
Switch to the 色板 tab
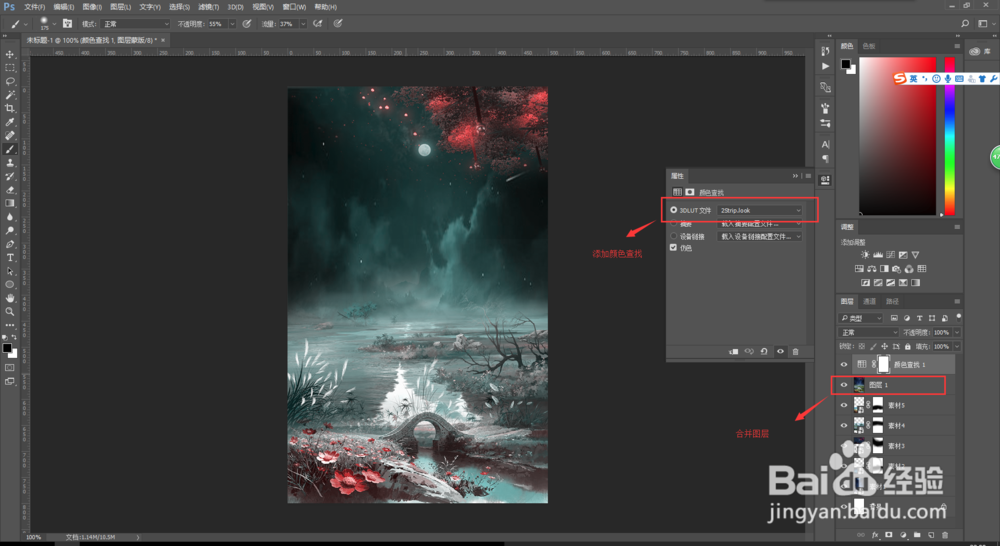(x=869, y=46)
